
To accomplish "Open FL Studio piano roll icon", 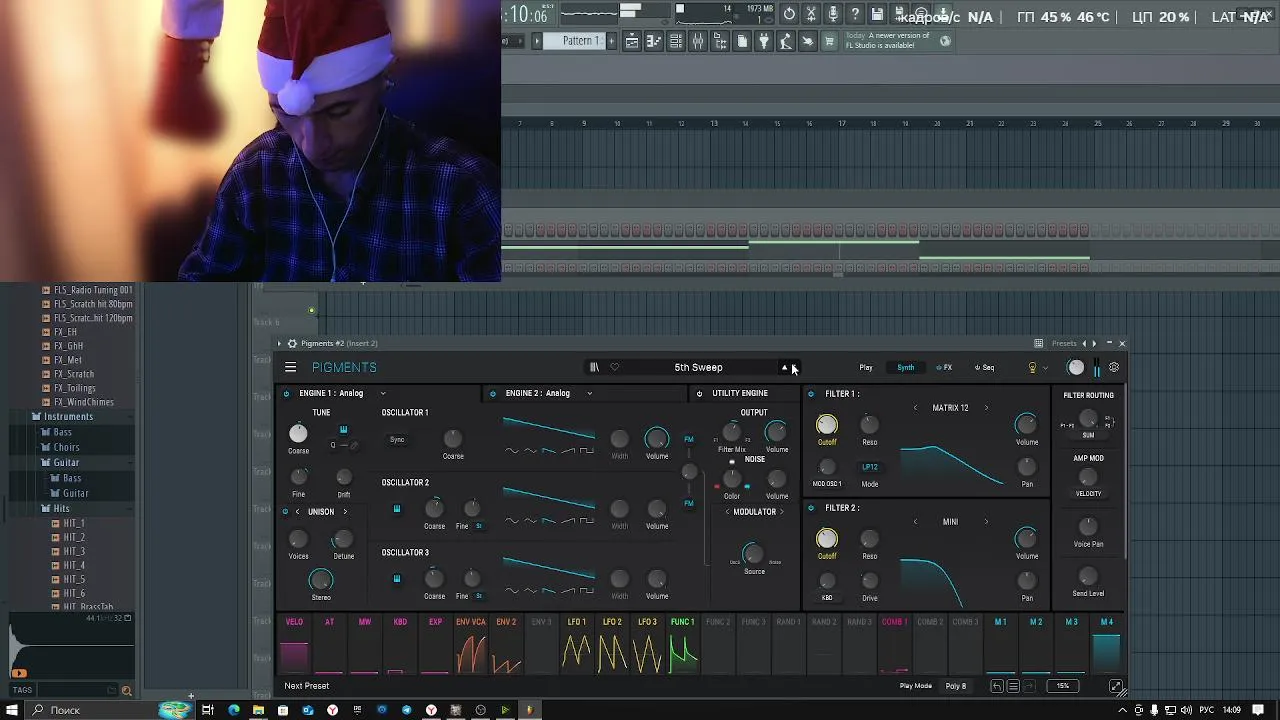I will (x=654, y=41).
